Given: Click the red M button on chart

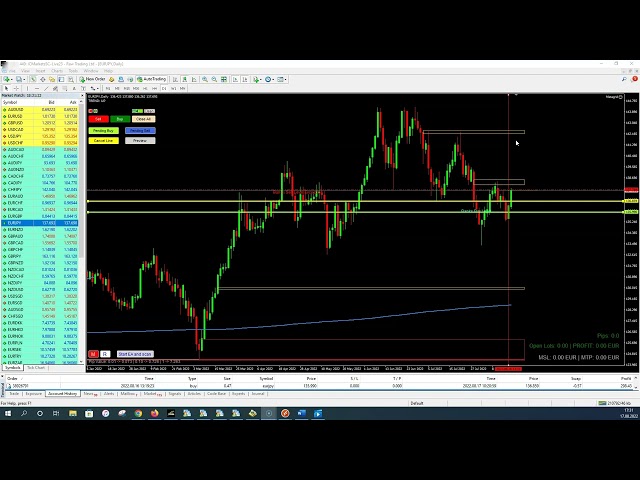Looking at the screenshot, I should pos(93,354).
